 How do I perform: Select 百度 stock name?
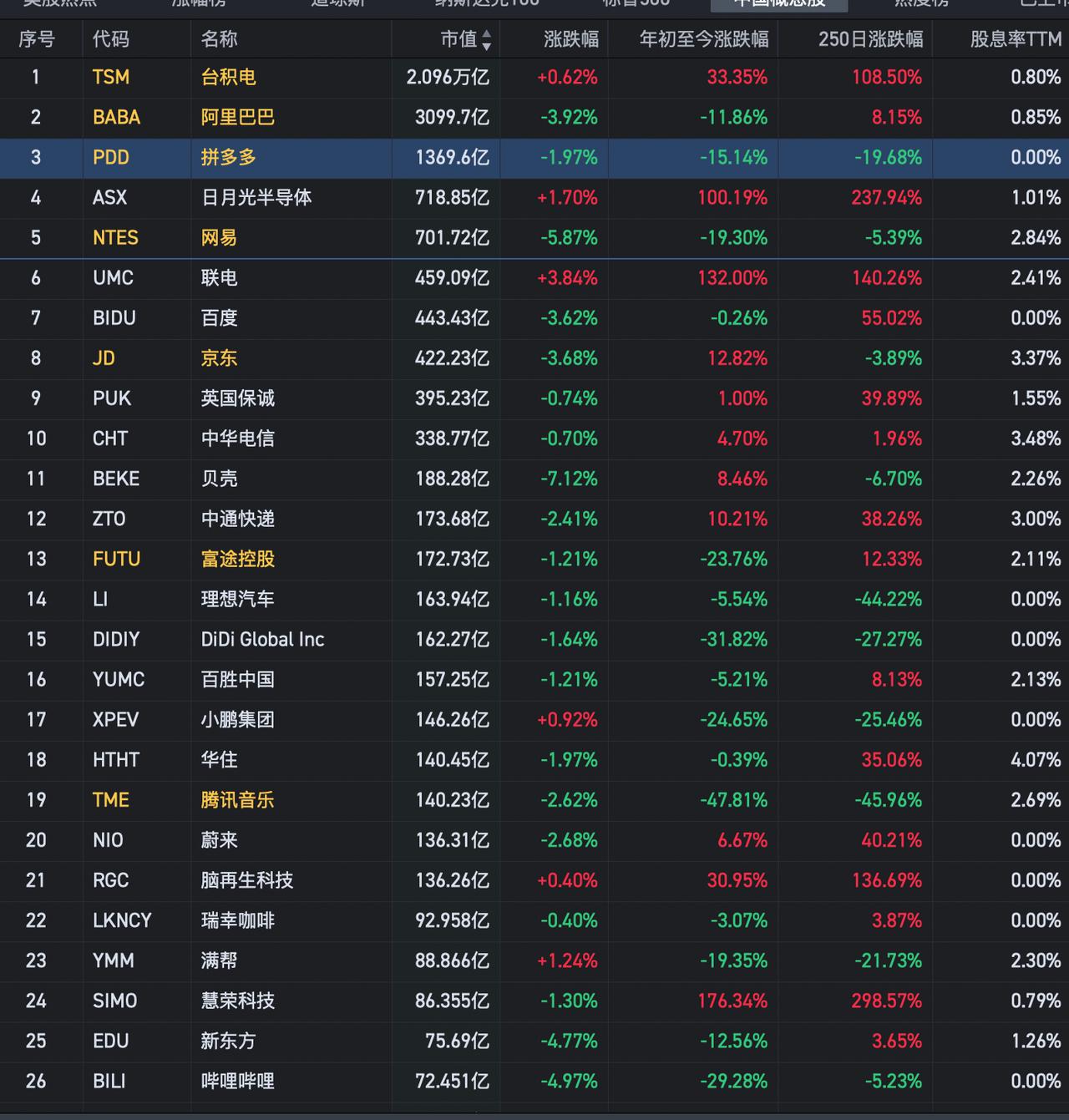click(x=219, y=317)
